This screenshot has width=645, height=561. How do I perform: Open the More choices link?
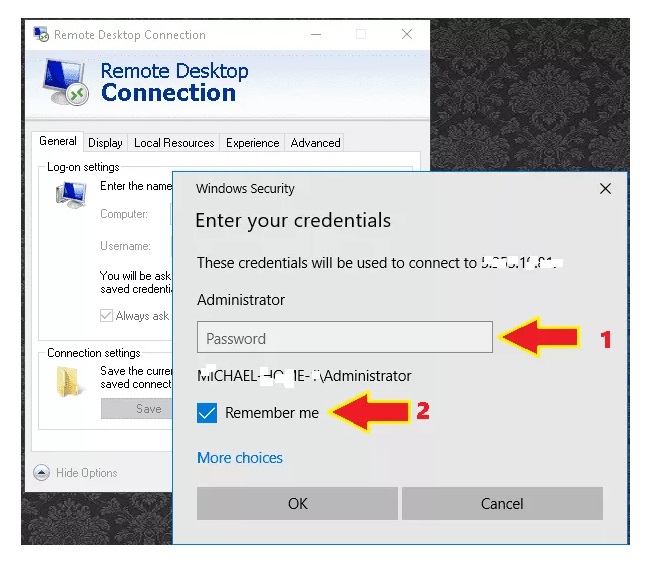[240, 458]
